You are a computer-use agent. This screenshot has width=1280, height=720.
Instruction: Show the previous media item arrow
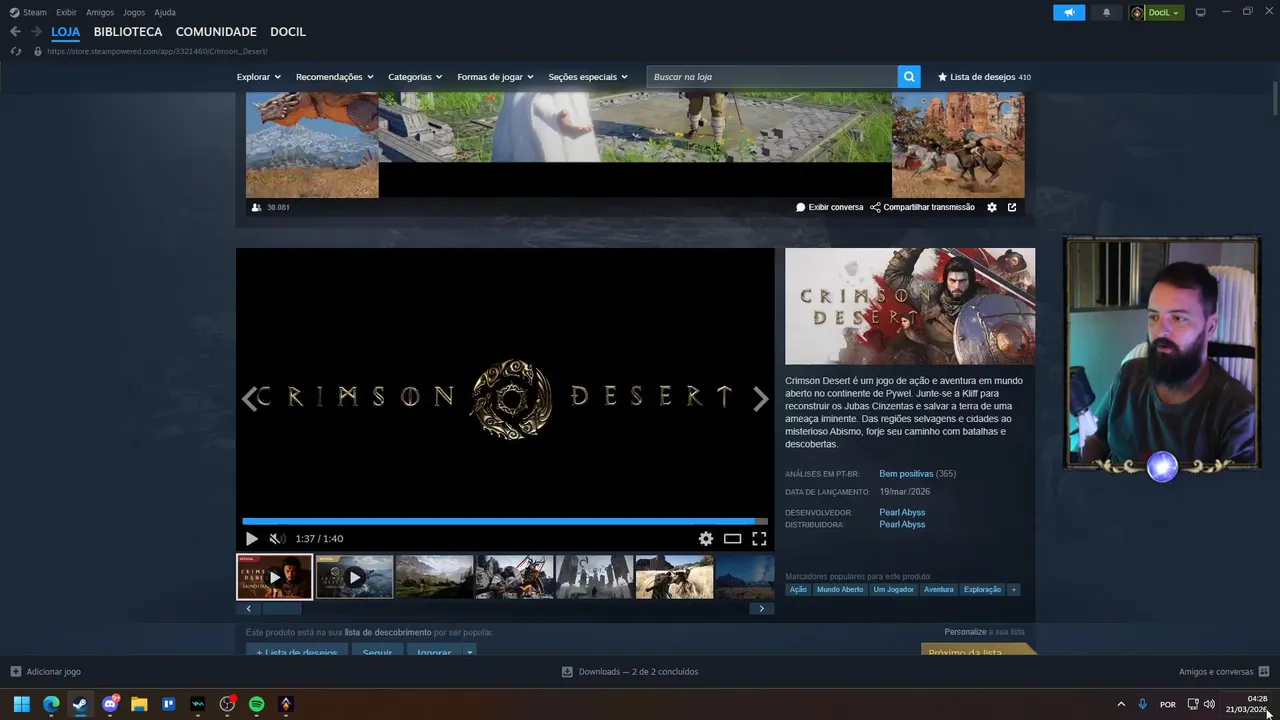249,399
